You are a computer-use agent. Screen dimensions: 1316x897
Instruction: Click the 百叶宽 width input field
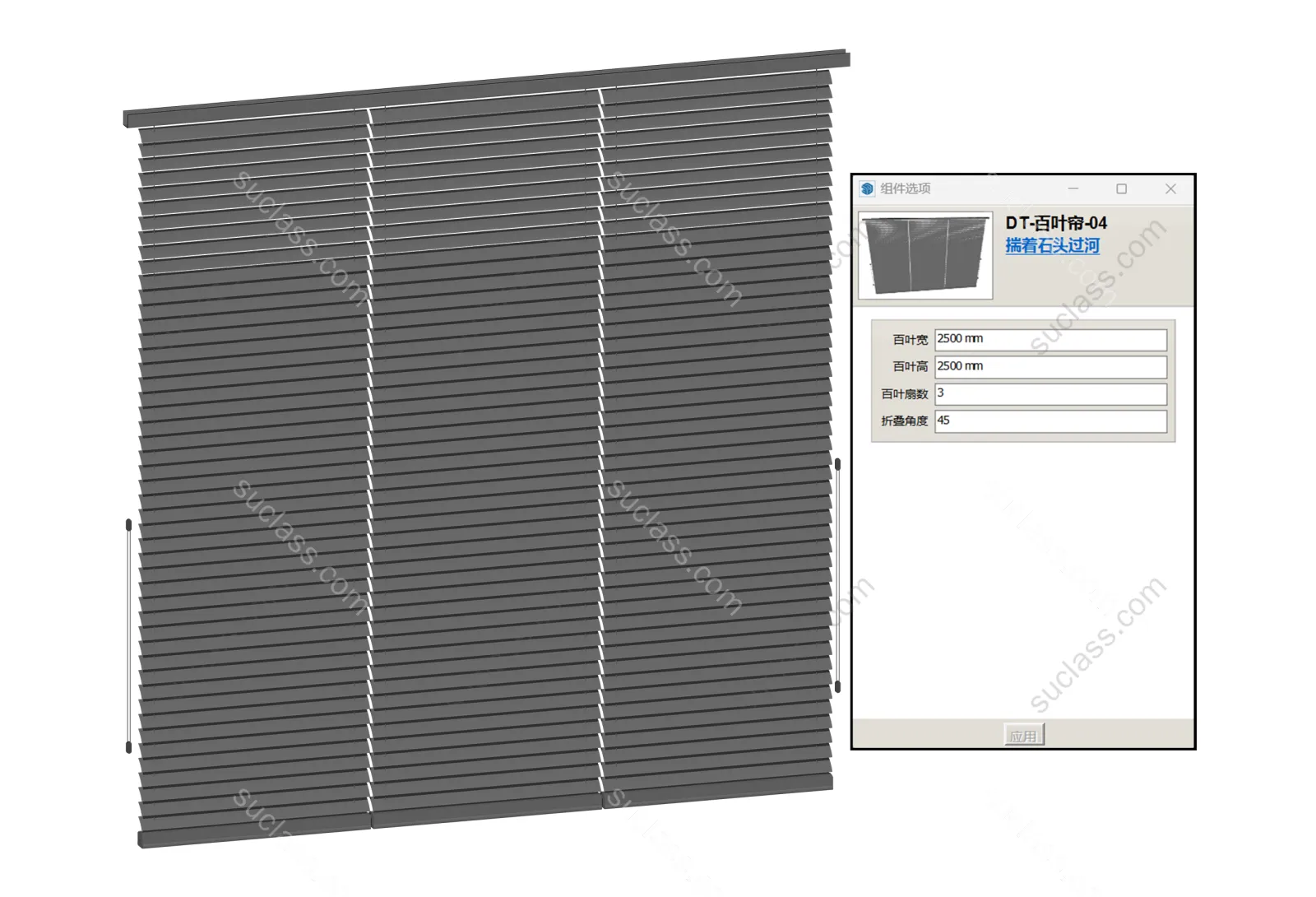coord(1050,339)
